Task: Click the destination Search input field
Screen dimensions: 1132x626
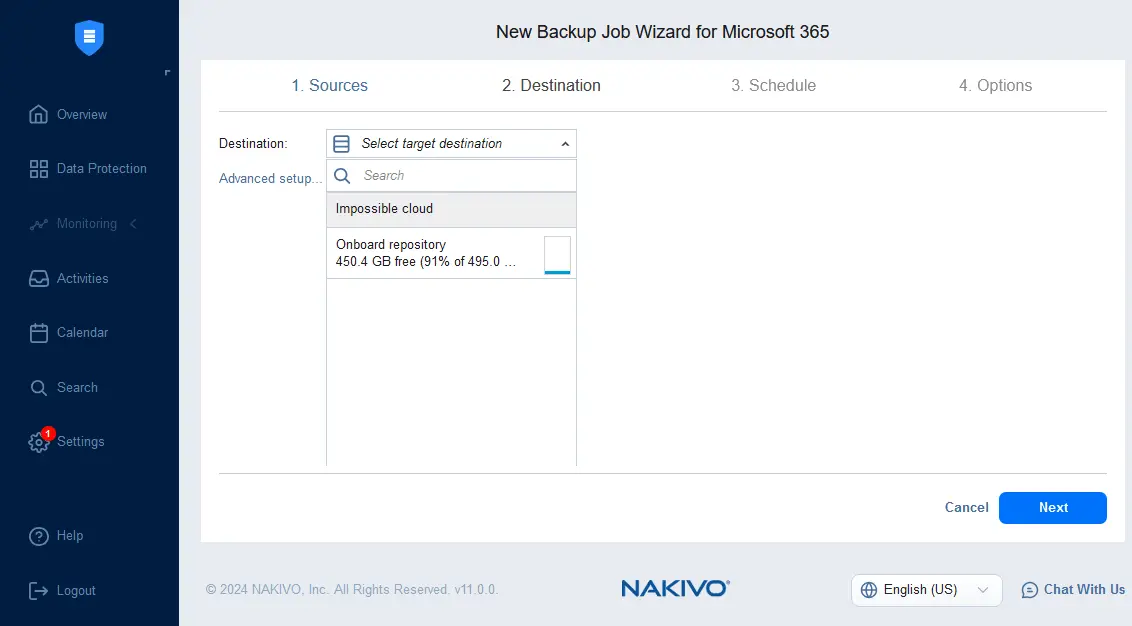Action: [452, 175]
